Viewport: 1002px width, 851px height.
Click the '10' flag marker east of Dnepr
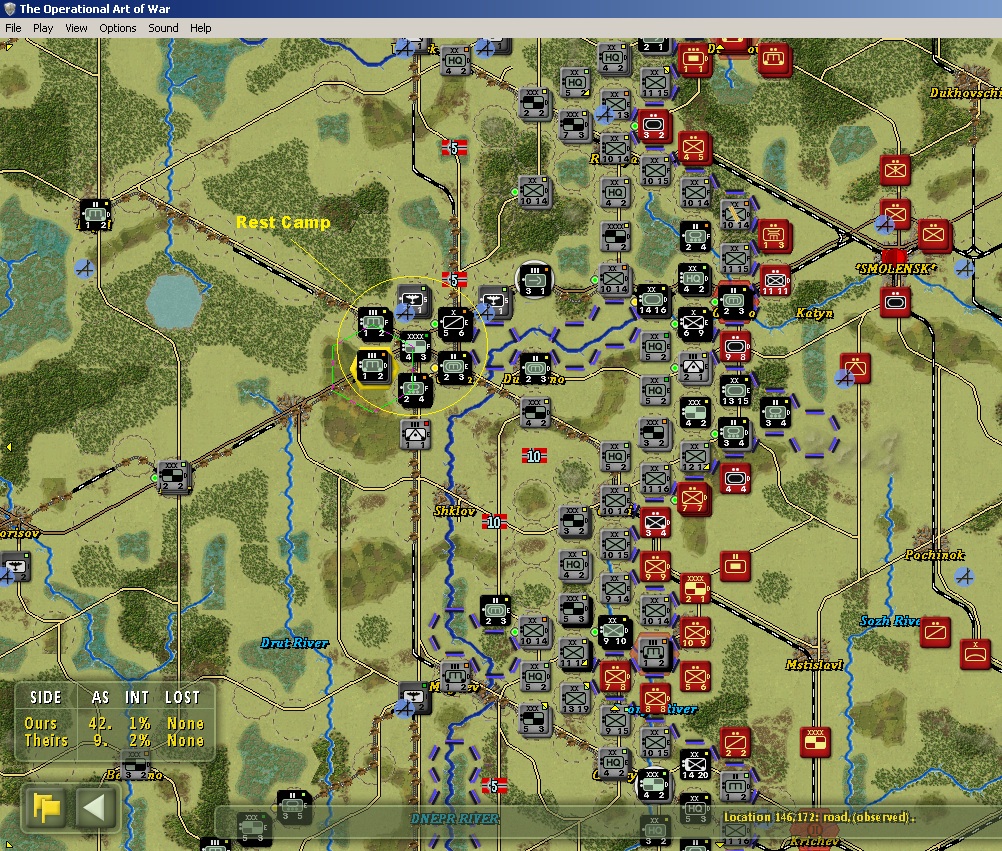click(x=534, y=456)
